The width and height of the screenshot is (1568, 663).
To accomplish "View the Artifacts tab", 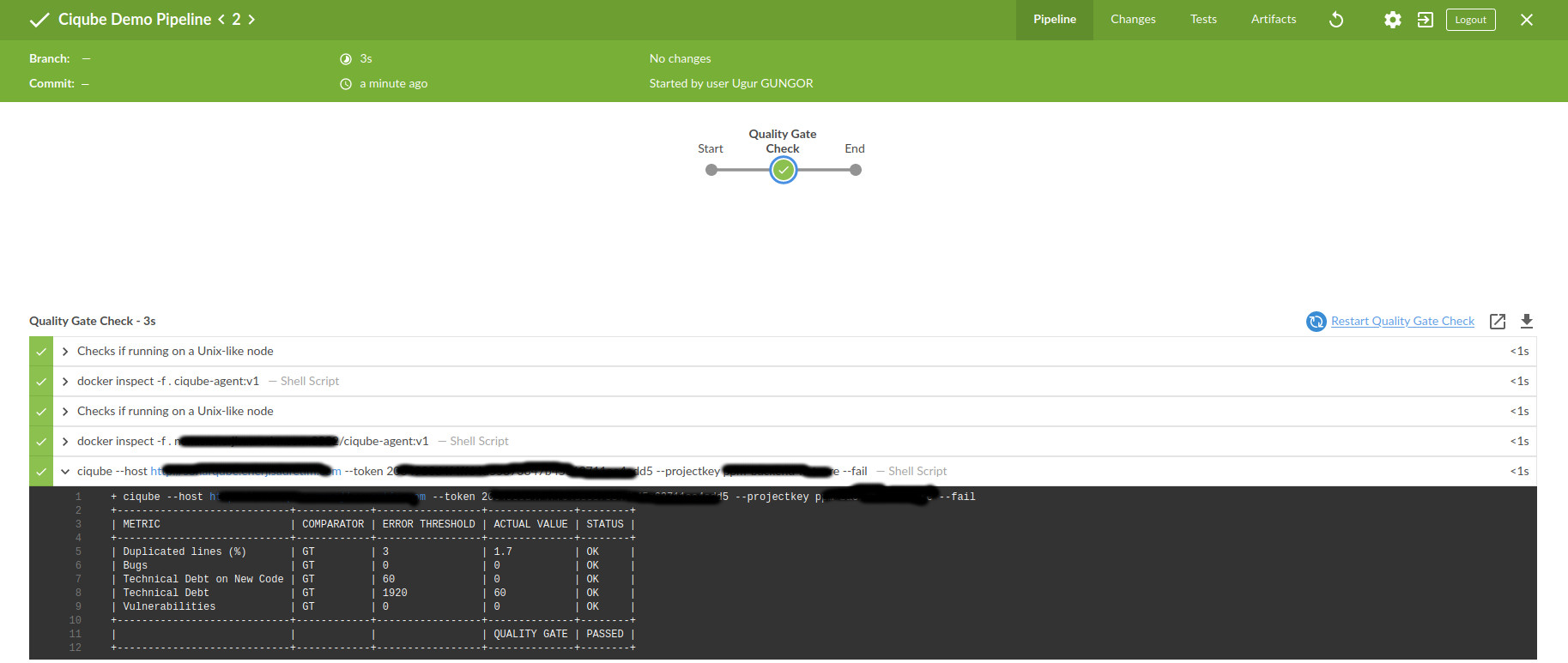I will coord(1274,20).
